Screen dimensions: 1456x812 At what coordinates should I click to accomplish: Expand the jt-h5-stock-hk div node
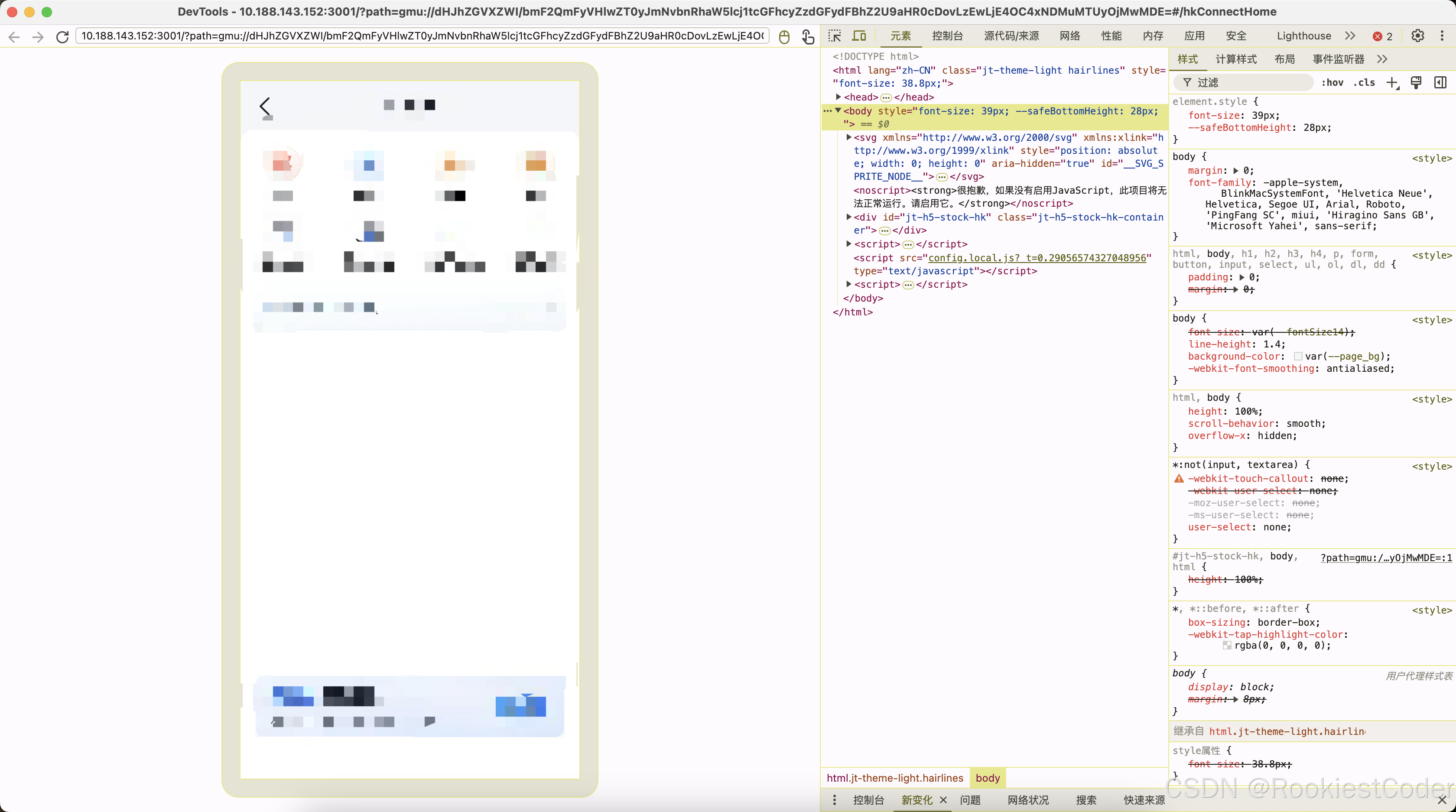coord(849,217)
